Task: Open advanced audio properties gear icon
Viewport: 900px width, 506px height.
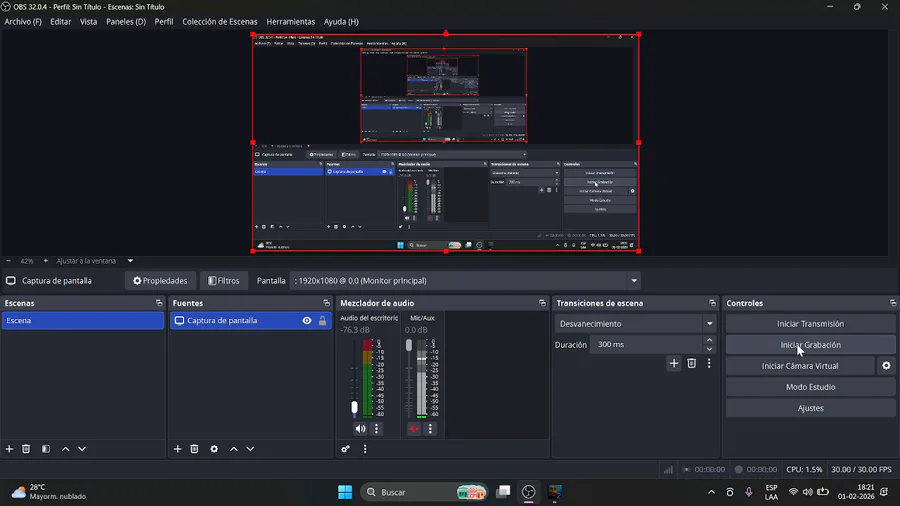Action: pos(345,449)
